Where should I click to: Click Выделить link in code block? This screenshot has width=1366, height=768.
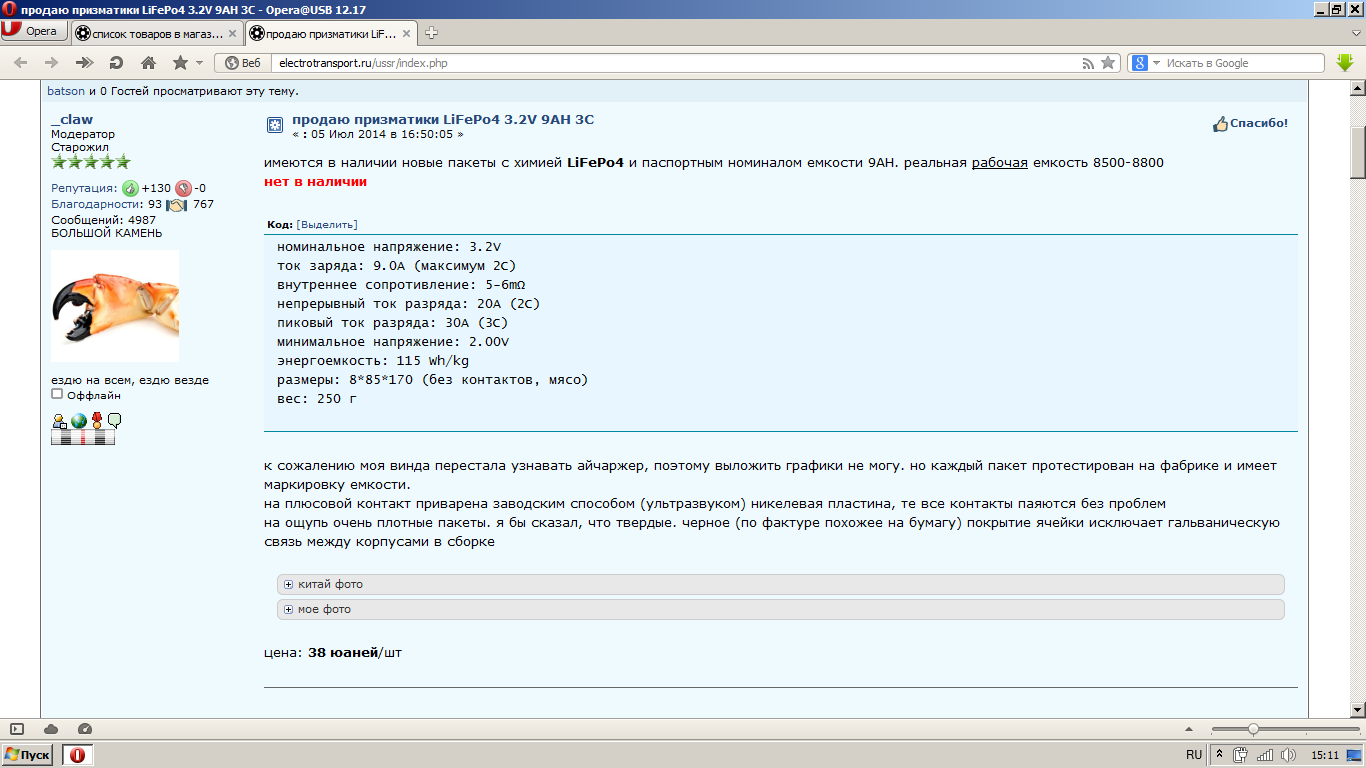[x=327, y=224]
